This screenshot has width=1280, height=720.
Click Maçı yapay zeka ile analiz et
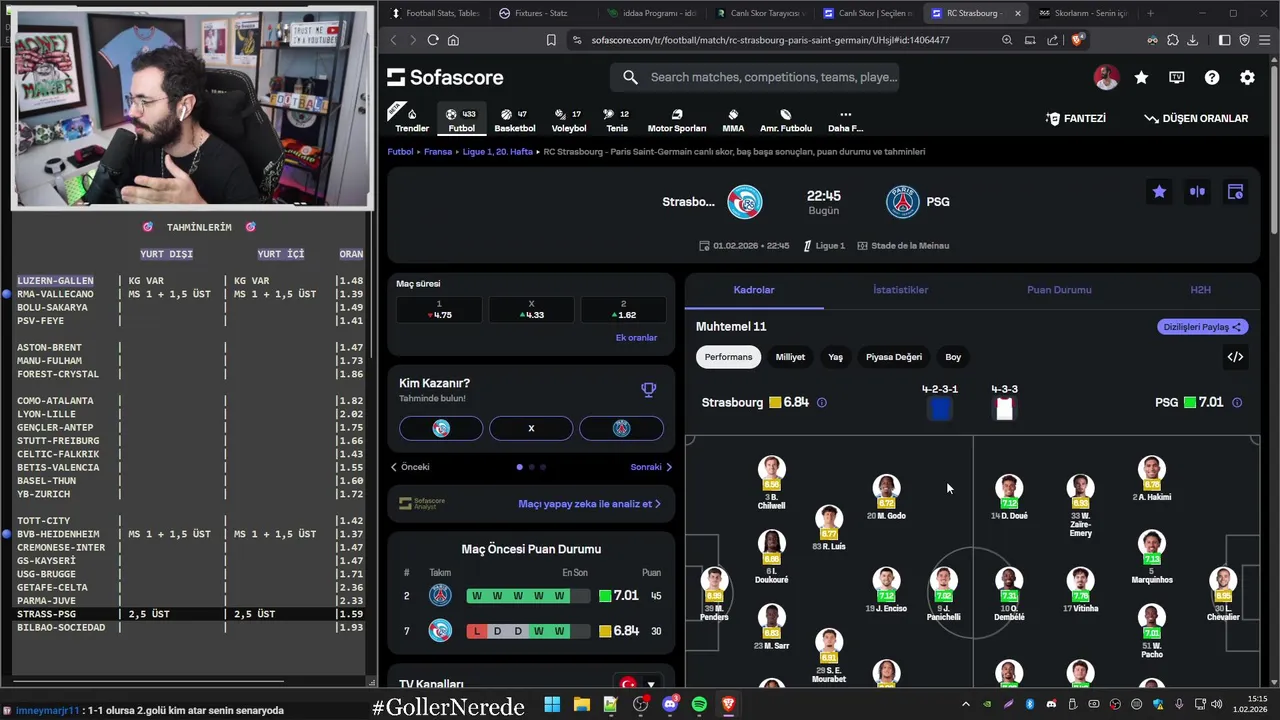pyautogui.click(x=589, y=504)
